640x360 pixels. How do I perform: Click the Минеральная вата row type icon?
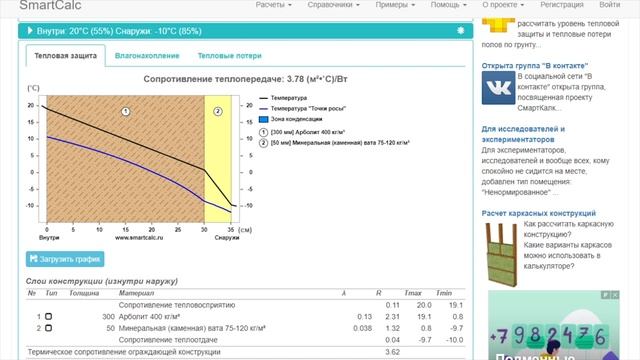point(49,328)
